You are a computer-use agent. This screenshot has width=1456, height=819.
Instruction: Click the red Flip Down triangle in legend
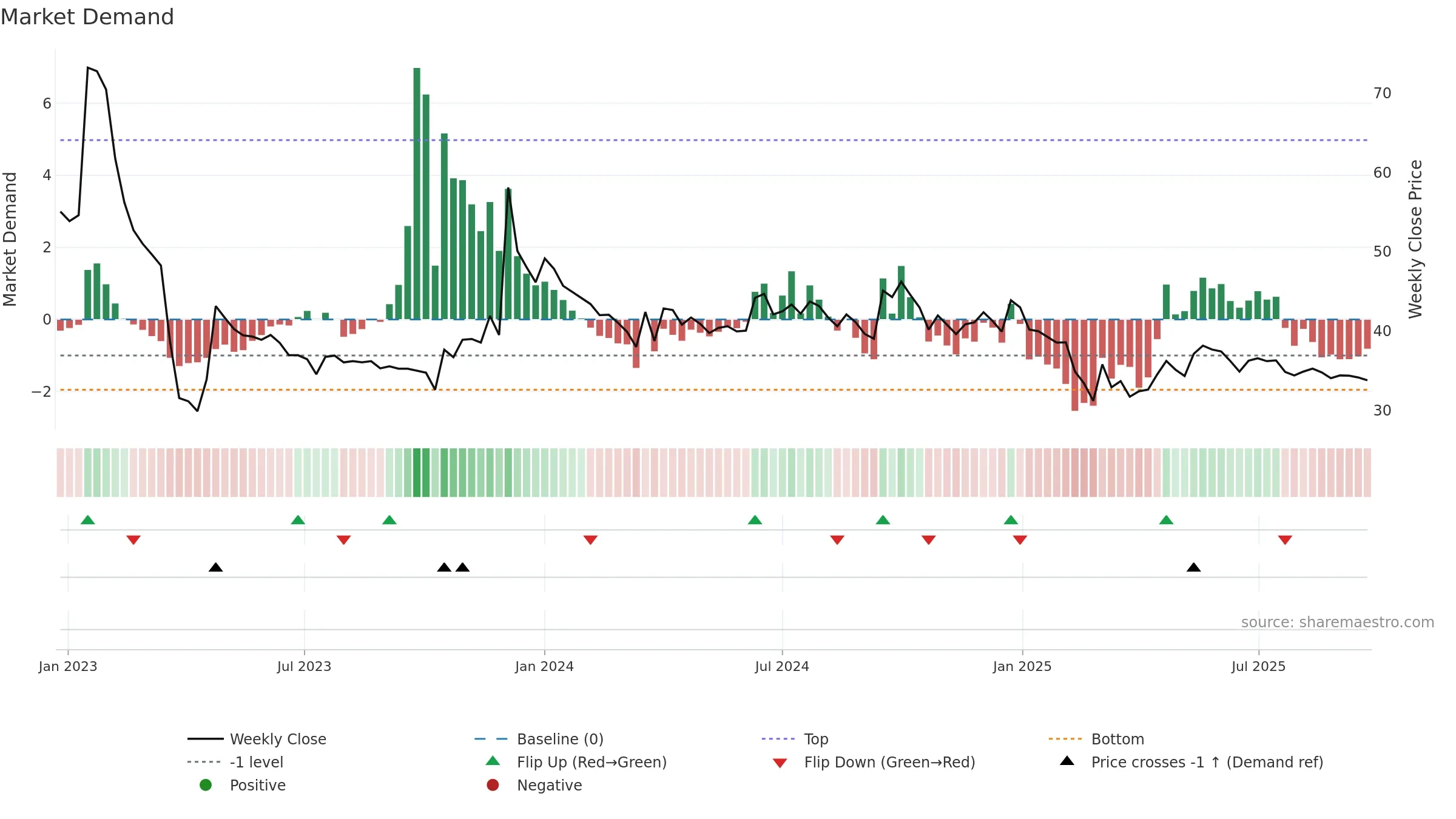pyautogui.click(x=780, y=763)
